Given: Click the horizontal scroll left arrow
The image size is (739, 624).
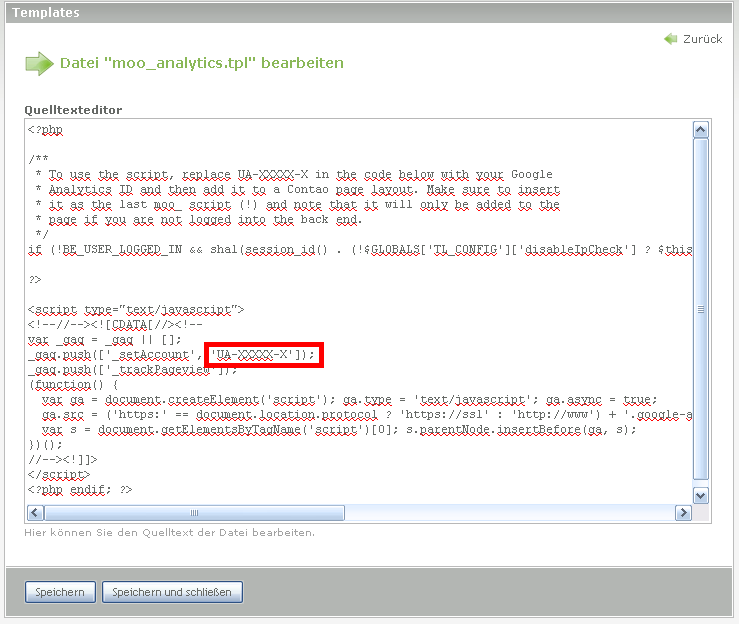Looking at the screenshot, I should [x=35, y=512].
